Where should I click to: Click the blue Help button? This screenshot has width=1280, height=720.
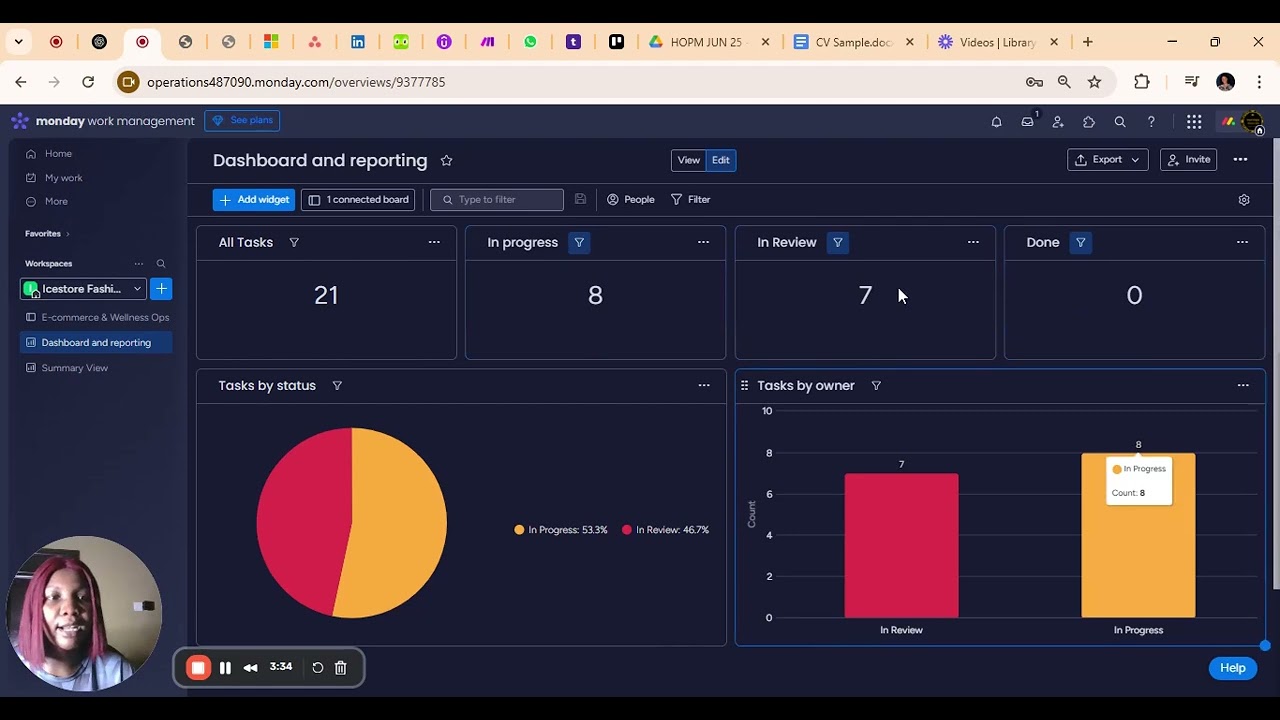click(x=1233, y=668)
